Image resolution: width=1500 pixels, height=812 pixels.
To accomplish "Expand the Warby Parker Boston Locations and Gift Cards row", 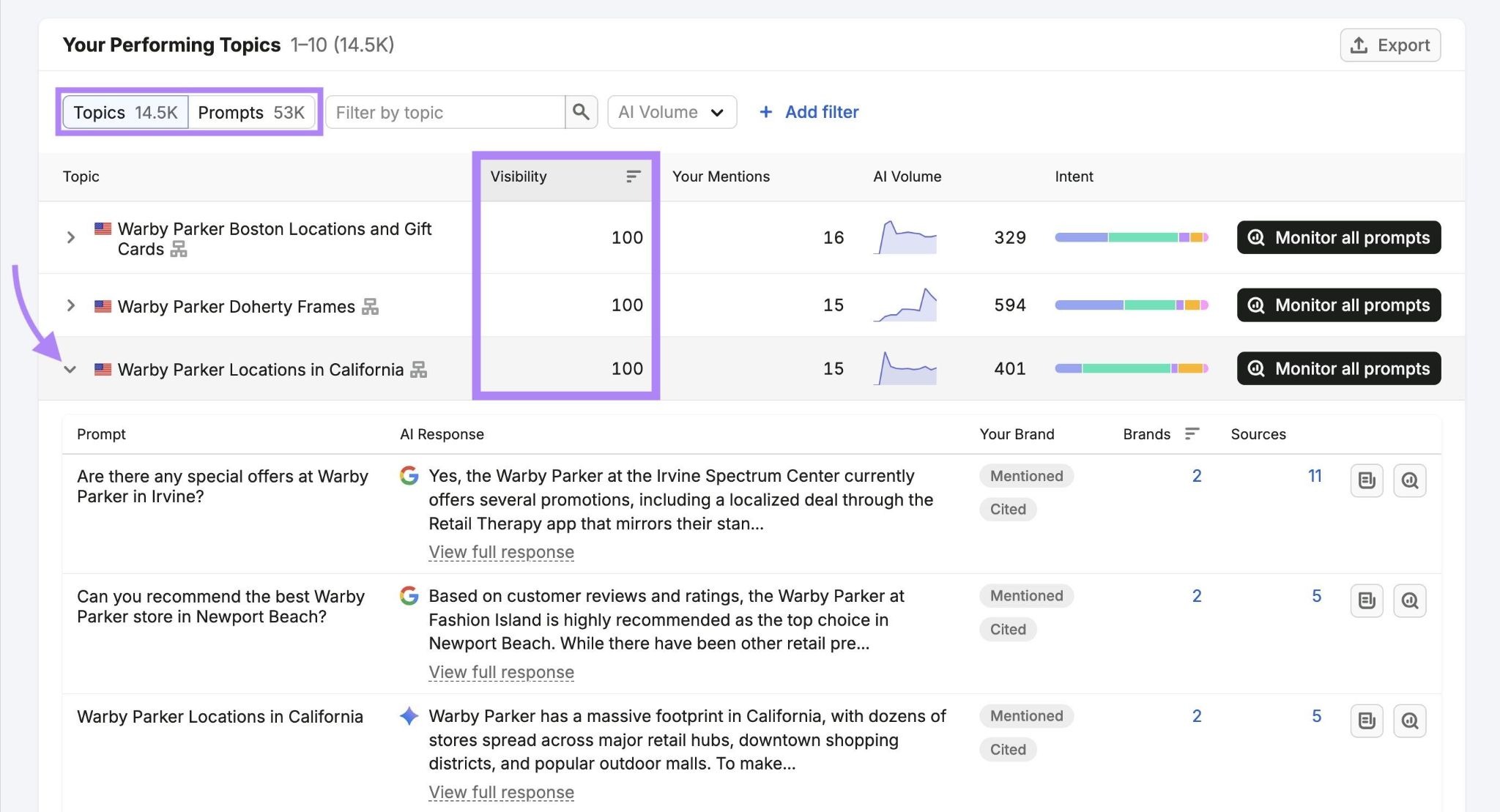I will tap(71, 237).
